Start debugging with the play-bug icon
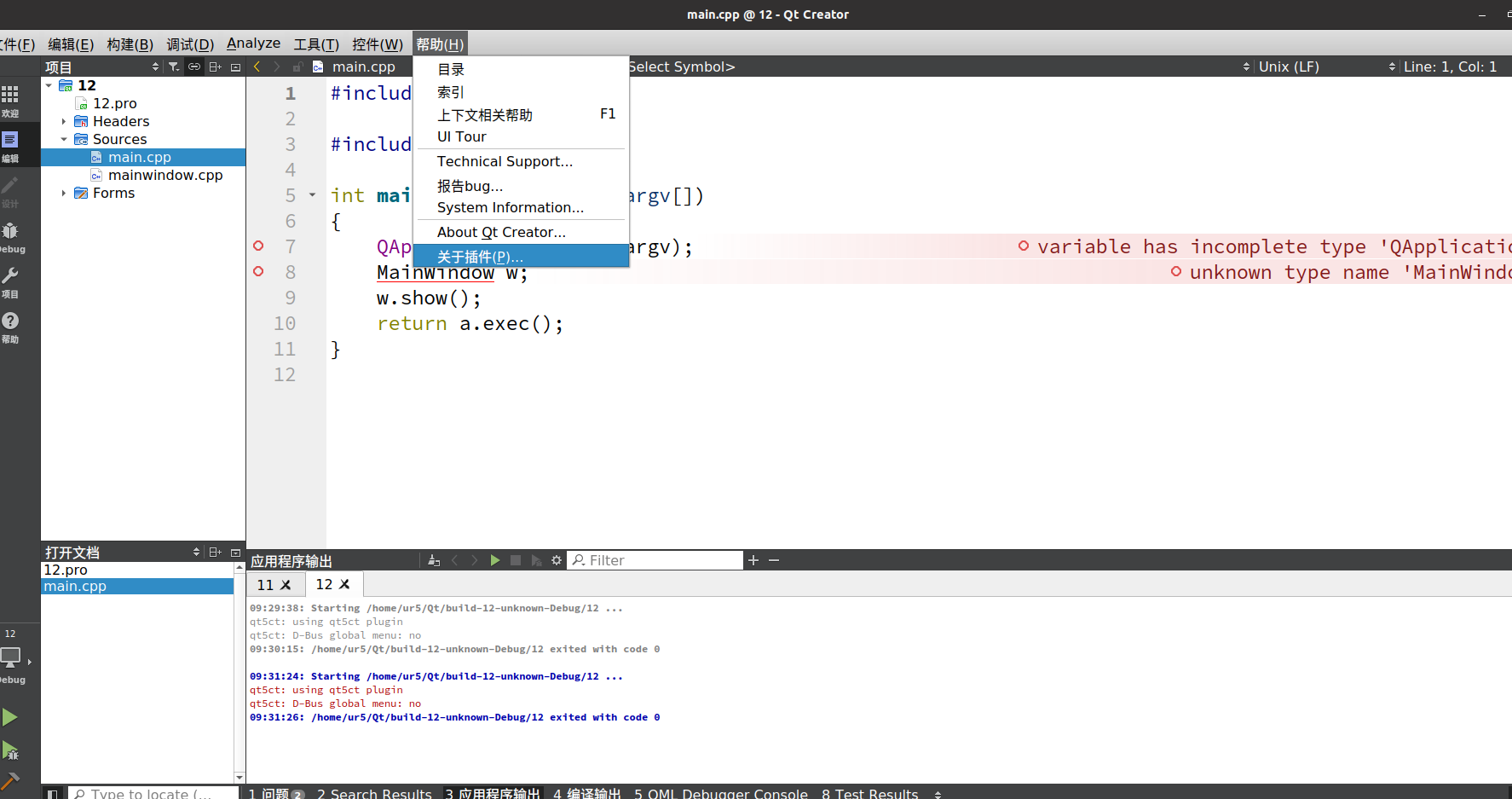The image size is (1512, 799). 10,751
